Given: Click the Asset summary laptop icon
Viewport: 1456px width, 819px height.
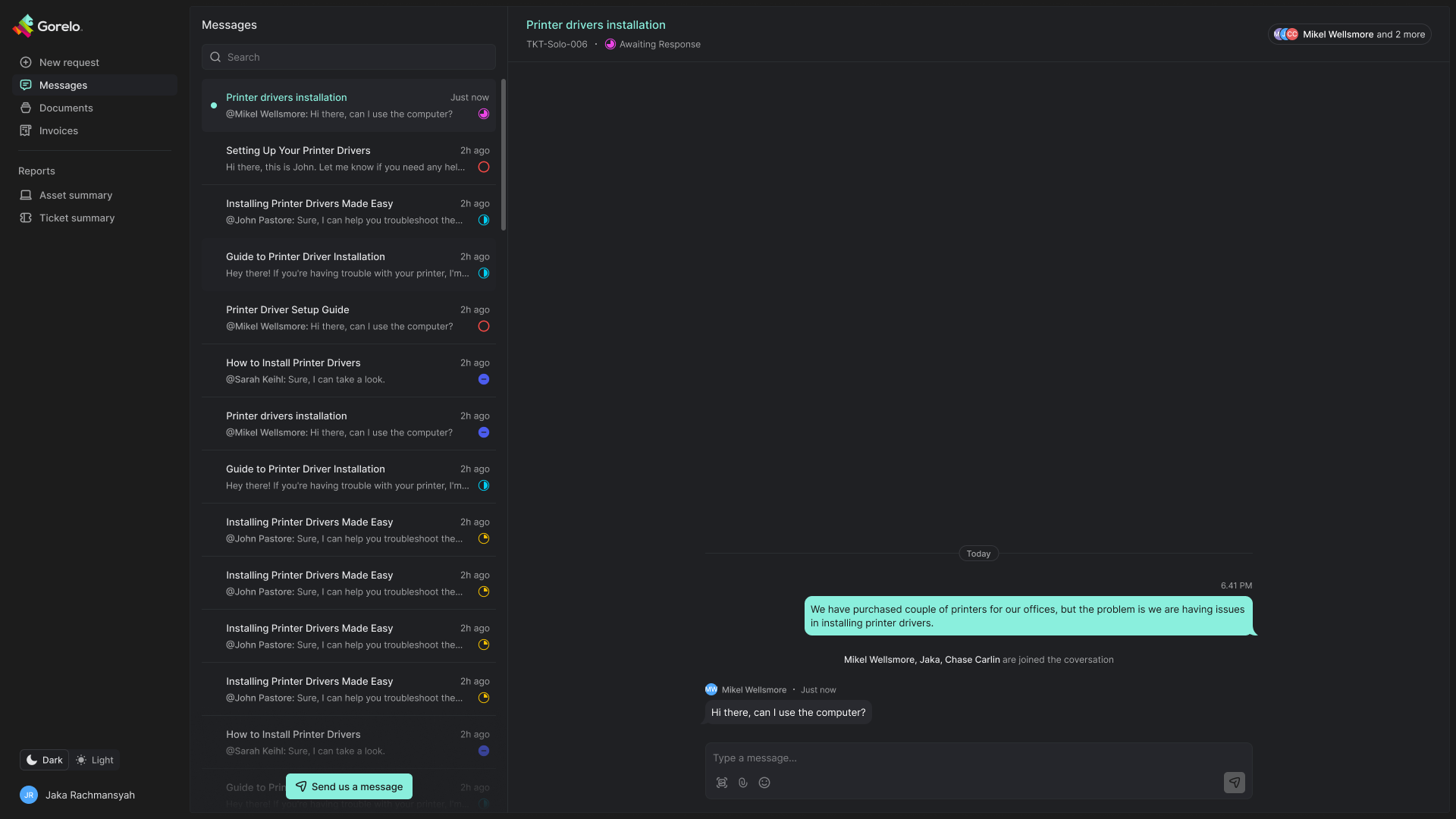Looking at the screenshot, I should coord(26,195).
